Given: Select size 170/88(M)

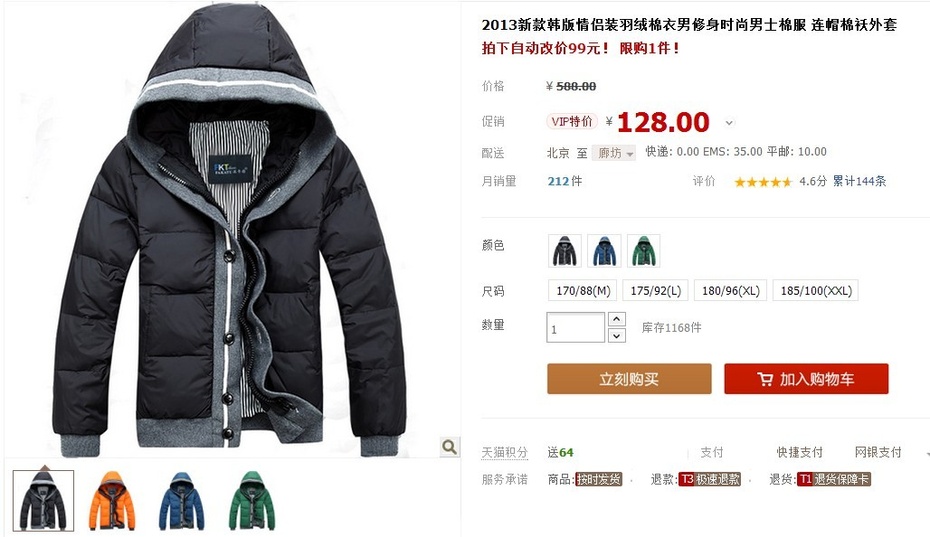Looking at the screenshot, I should point(583,291).
